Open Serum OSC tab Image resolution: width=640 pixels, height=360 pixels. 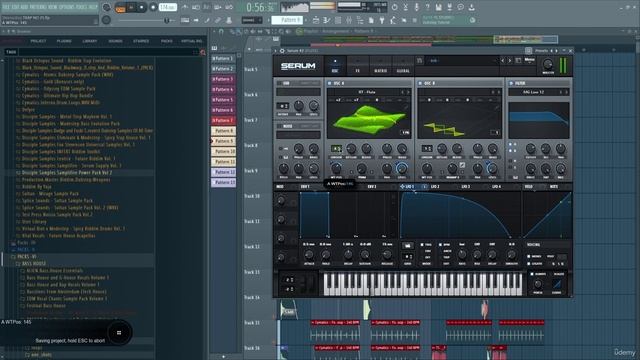[x=335, y=66]
